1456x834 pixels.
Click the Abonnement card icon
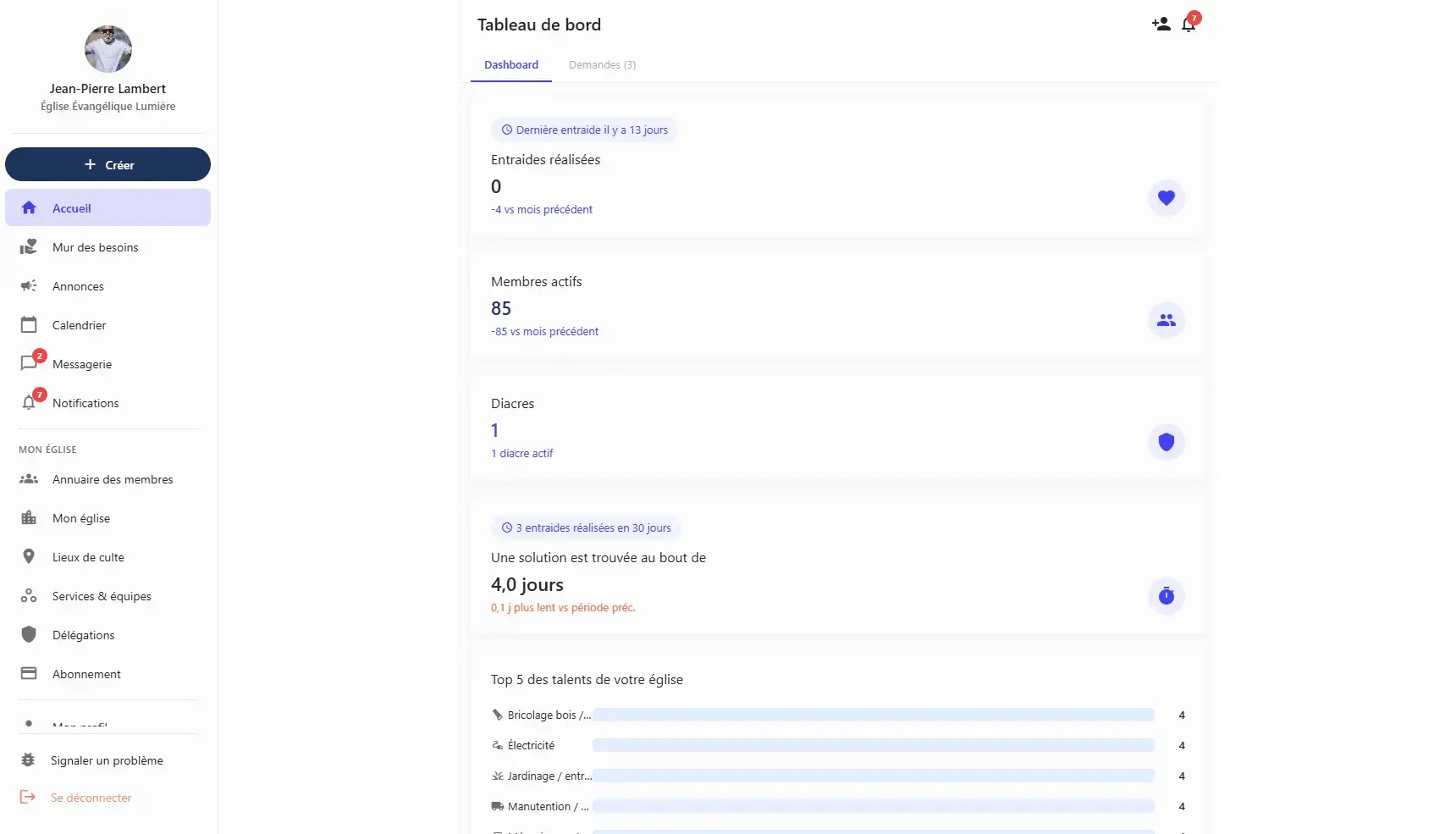point(29,674)
